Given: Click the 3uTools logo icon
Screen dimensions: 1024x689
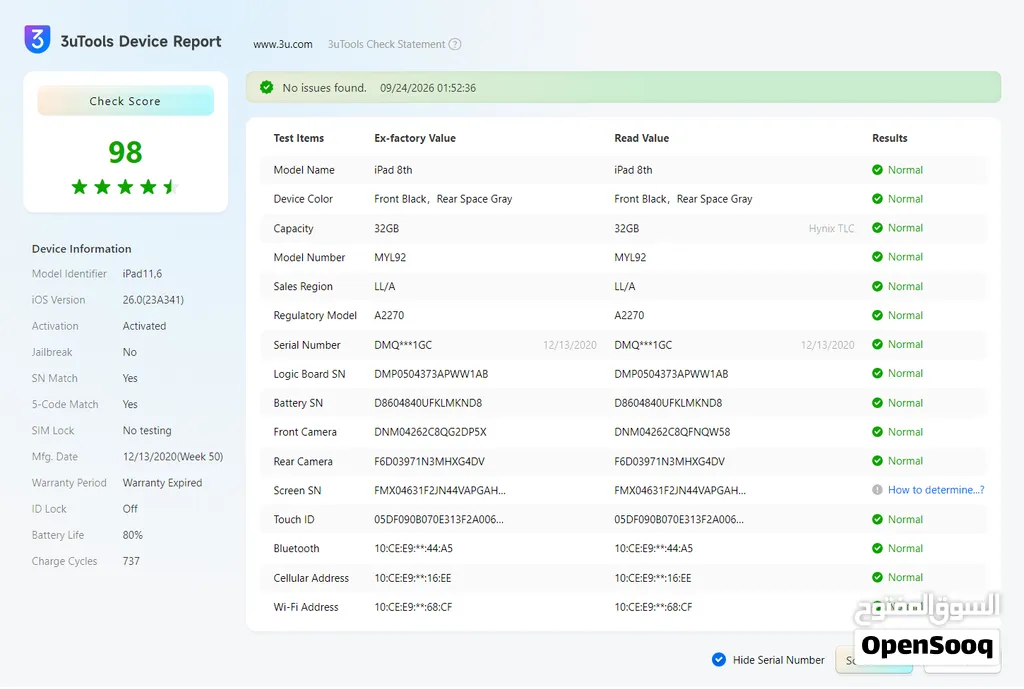Looking at the screenshot, I should 37,39.
